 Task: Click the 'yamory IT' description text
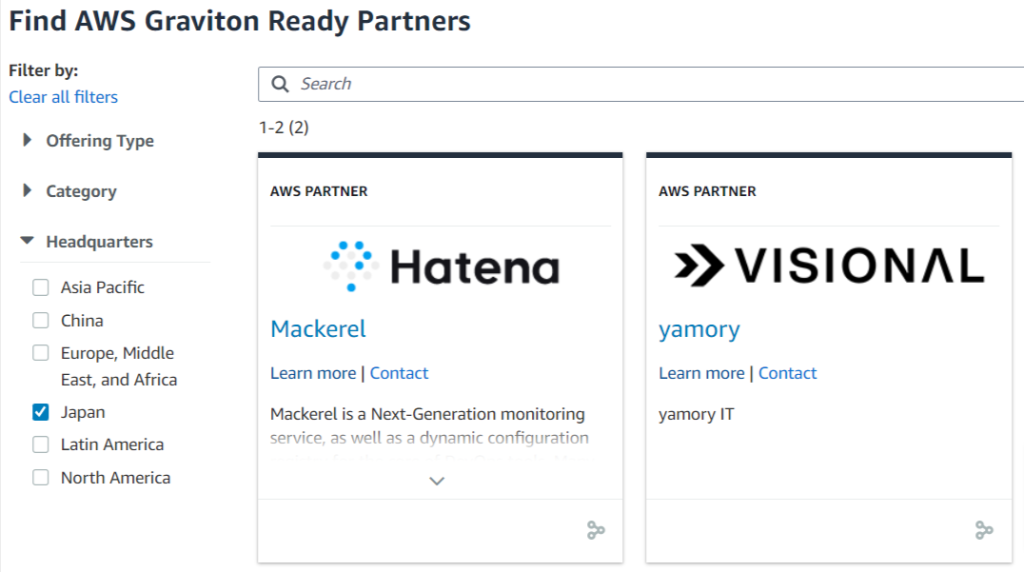(x=696, y=415)
